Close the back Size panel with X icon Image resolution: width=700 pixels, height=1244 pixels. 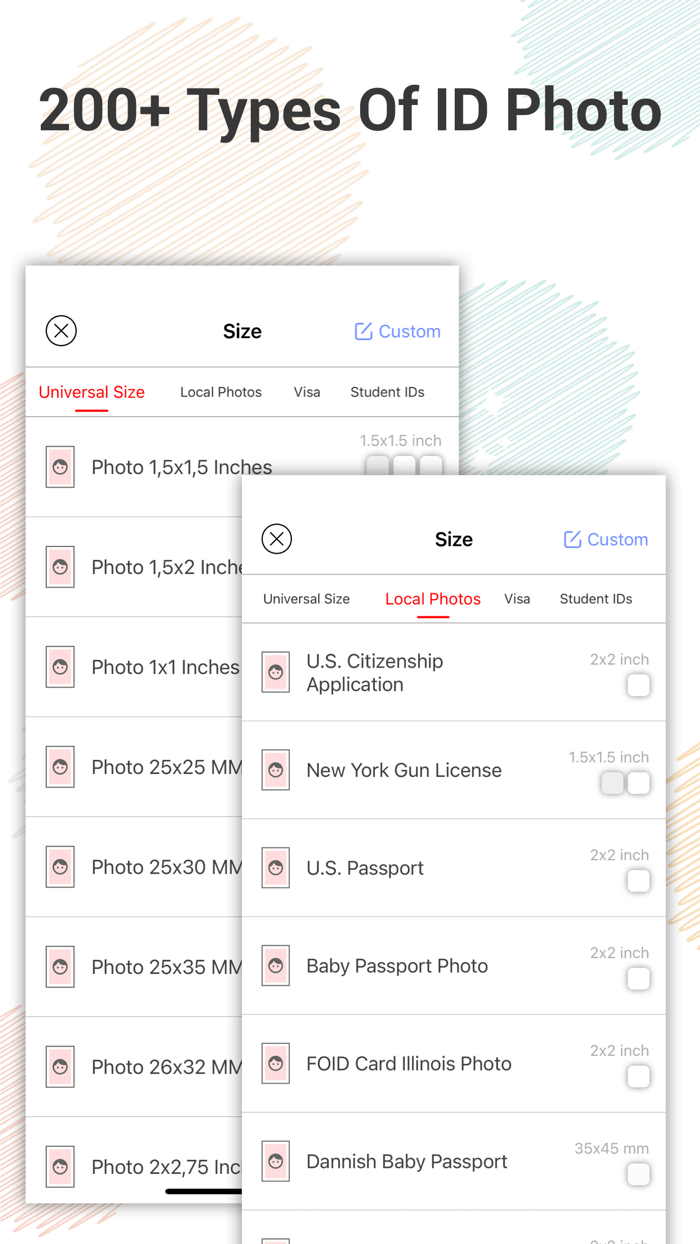point(61,331)
